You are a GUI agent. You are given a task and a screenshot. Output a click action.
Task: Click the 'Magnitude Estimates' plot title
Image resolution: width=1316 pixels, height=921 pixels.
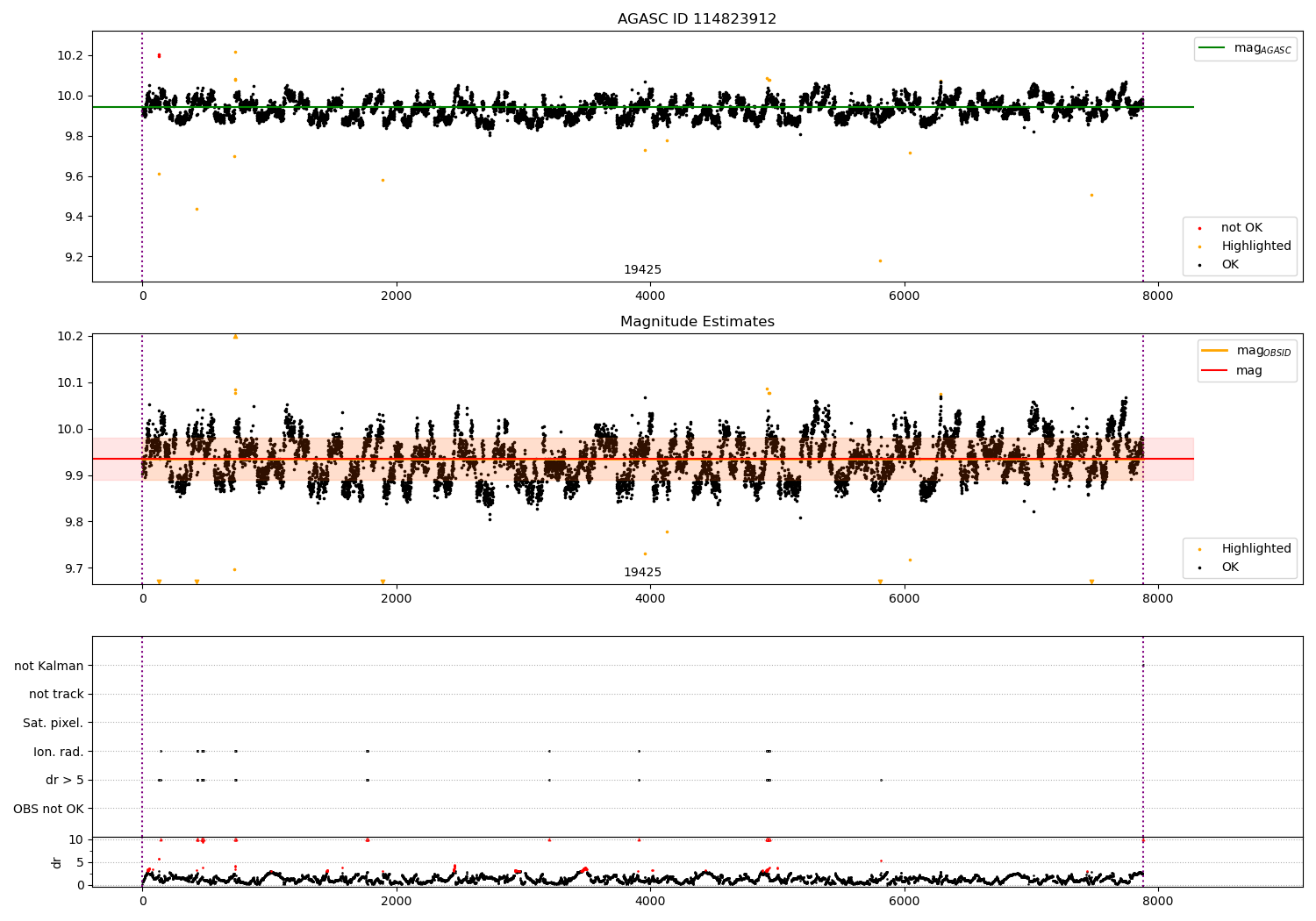[697, 322]
